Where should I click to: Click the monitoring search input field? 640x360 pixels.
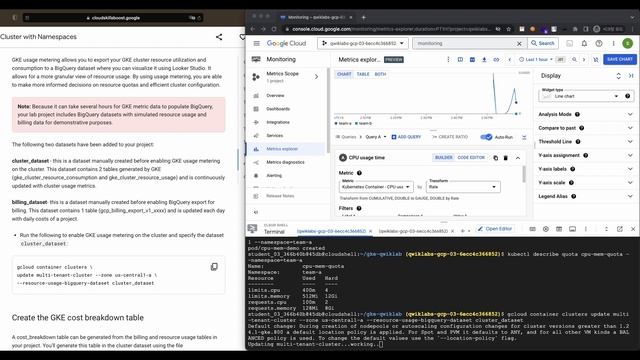click(x=464, y=43)
